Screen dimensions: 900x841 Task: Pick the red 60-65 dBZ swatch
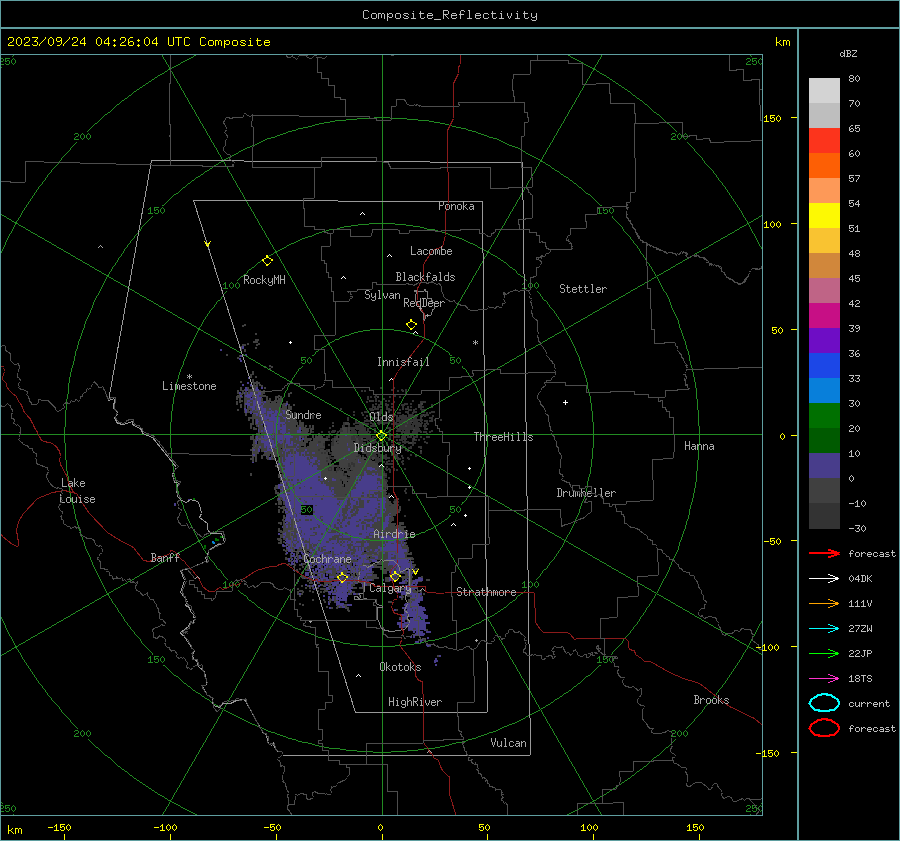pos(824,141)
